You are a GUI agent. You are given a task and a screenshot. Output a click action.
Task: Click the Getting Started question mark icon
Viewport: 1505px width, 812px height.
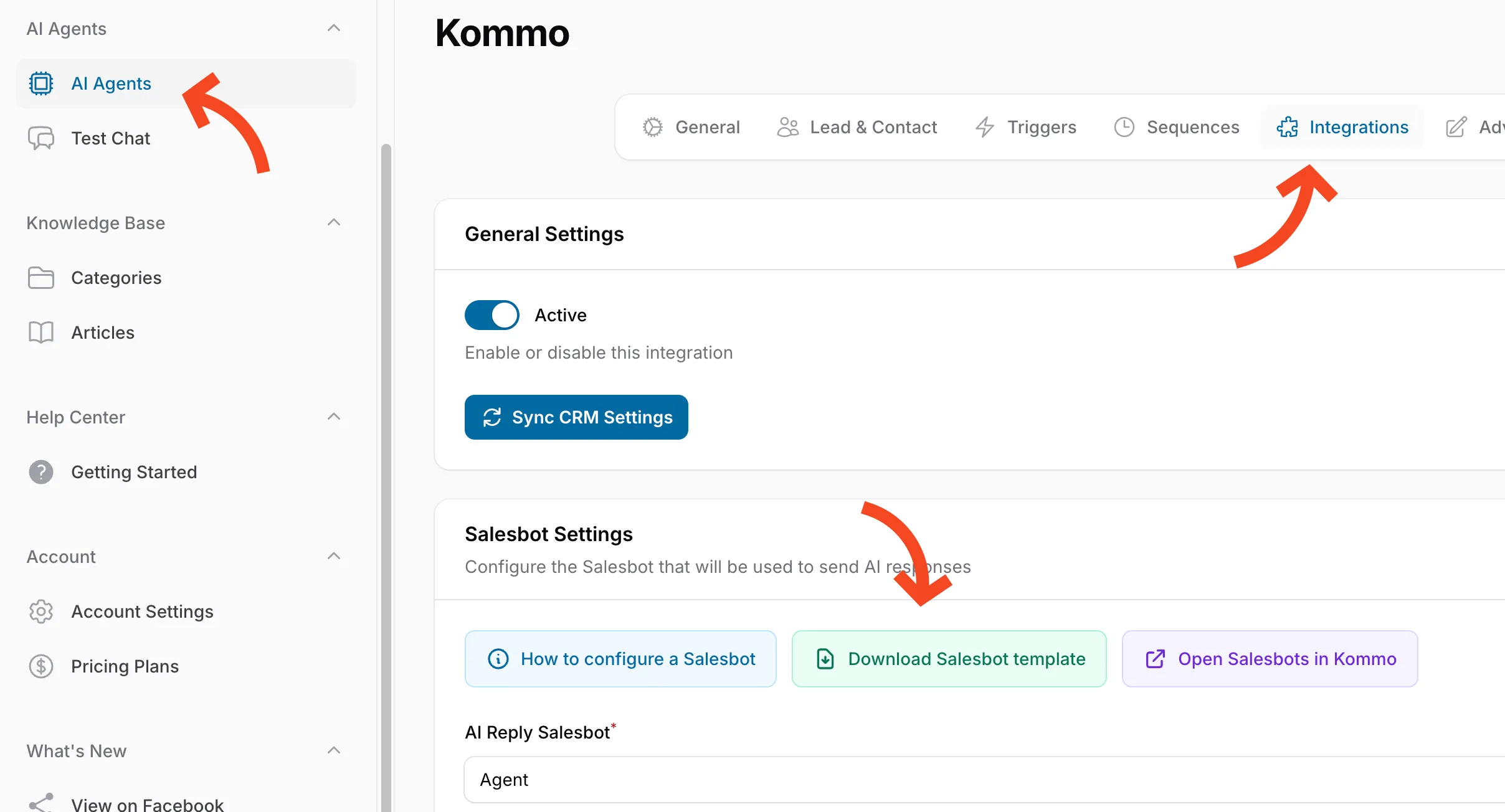pyautogui.click(x=41, y=472)
